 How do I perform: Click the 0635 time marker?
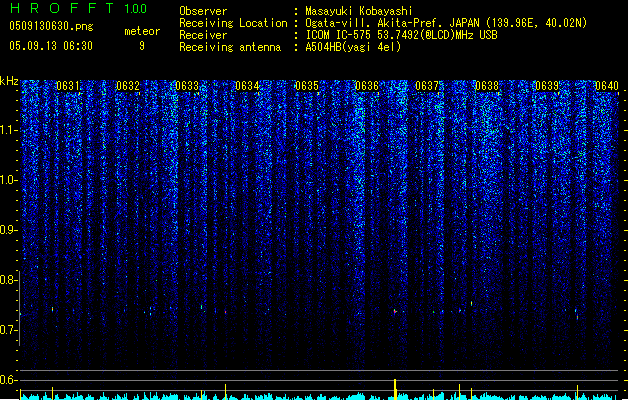click(x=307, y=86)
